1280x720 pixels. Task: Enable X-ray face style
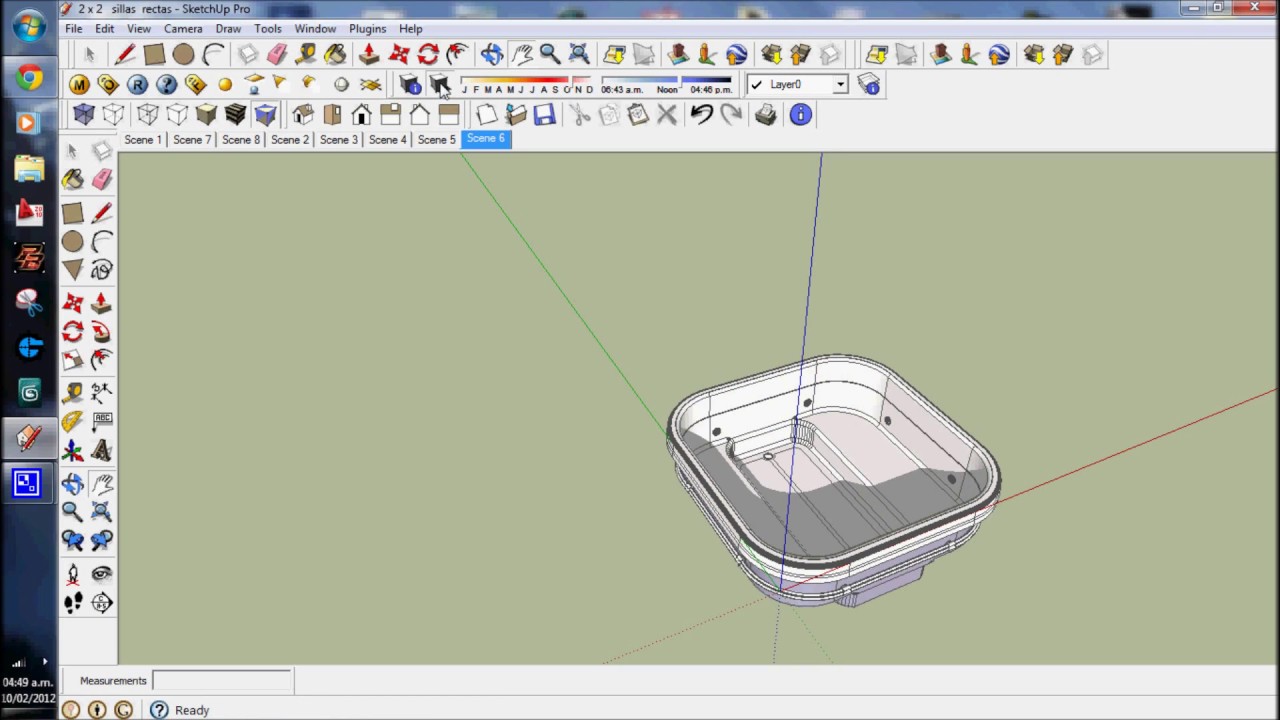(83, 115)
